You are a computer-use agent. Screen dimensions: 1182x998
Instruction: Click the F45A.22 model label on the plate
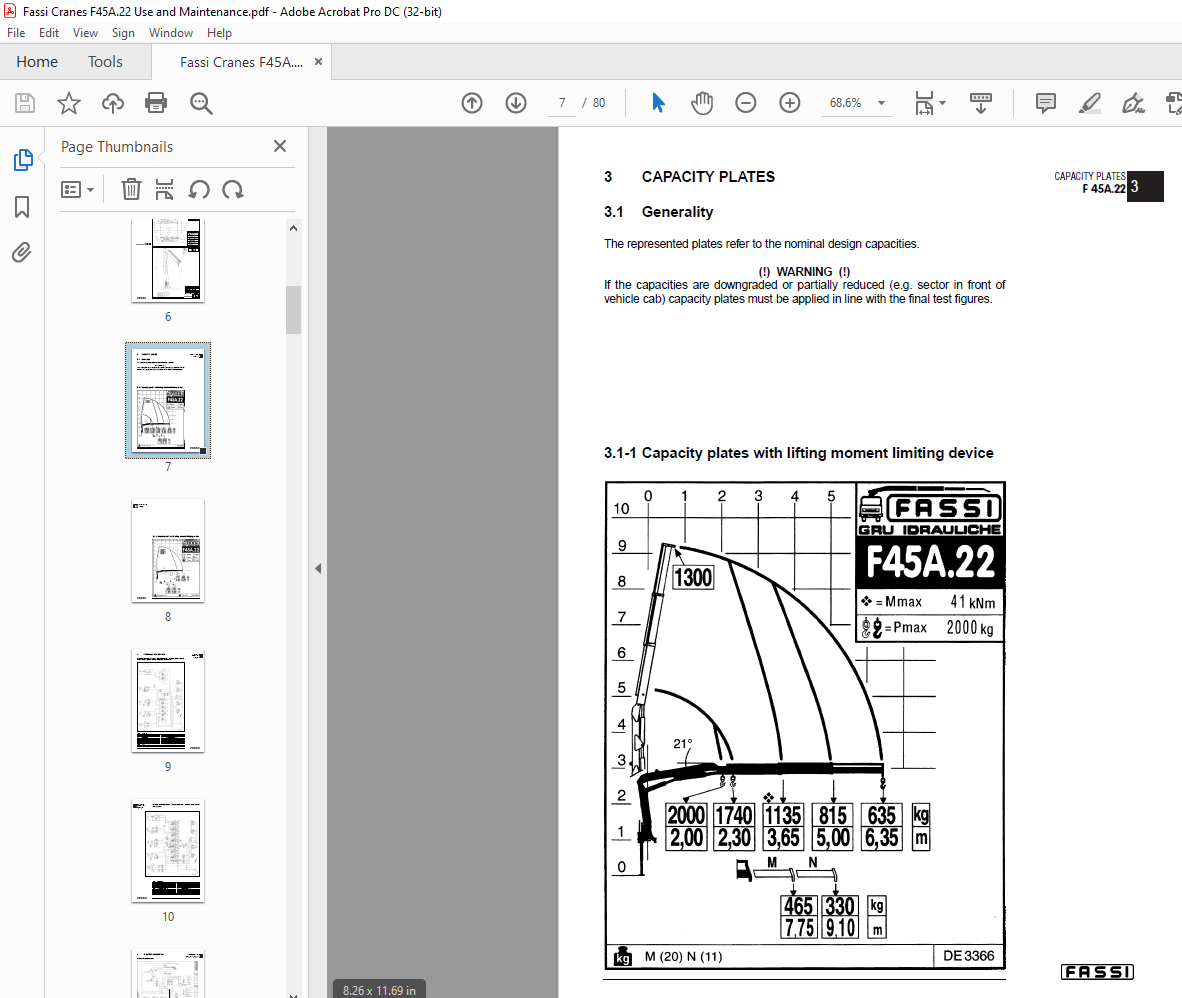pyautogui.click(x=930, y=562)
